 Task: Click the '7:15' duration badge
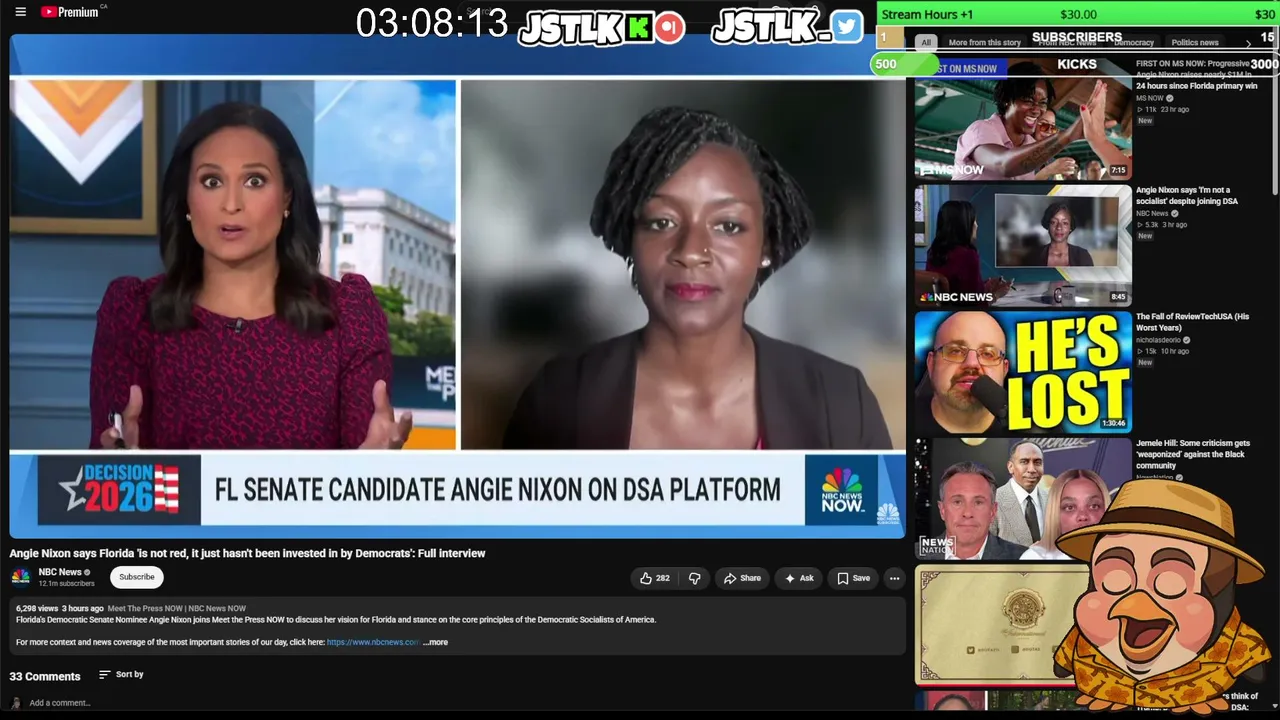click(1118, 170)
